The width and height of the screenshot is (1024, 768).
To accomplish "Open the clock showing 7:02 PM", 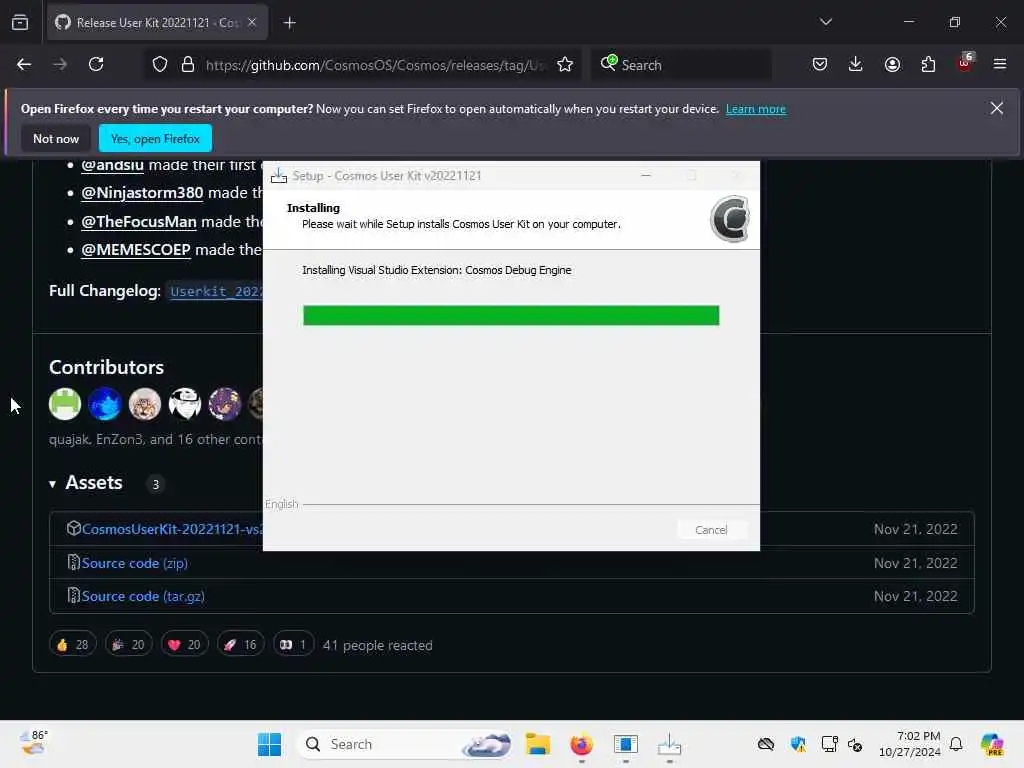I will pyautogui.click(x=910, y=744).
